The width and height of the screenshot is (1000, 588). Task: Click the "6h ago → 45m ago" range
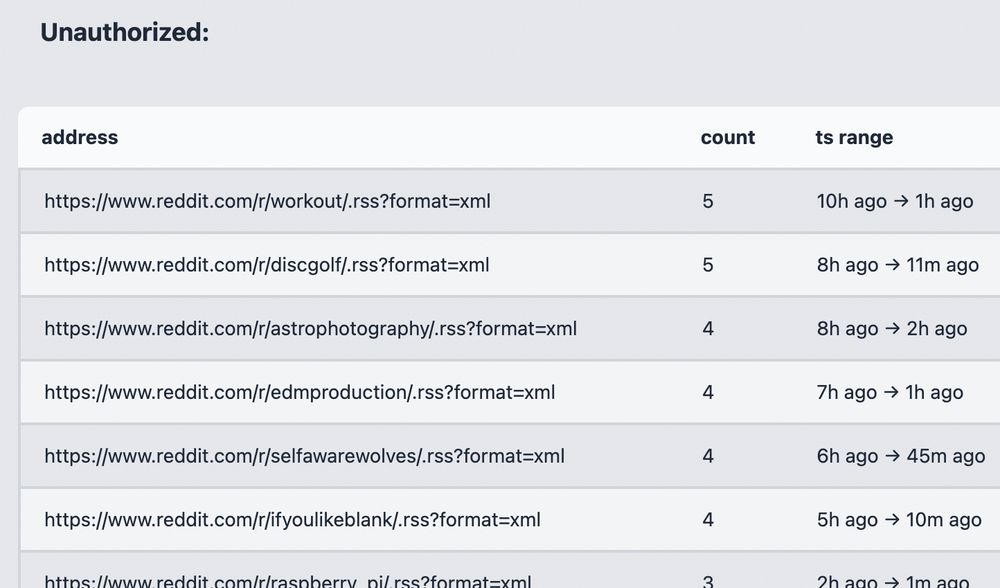coord(901,456)
